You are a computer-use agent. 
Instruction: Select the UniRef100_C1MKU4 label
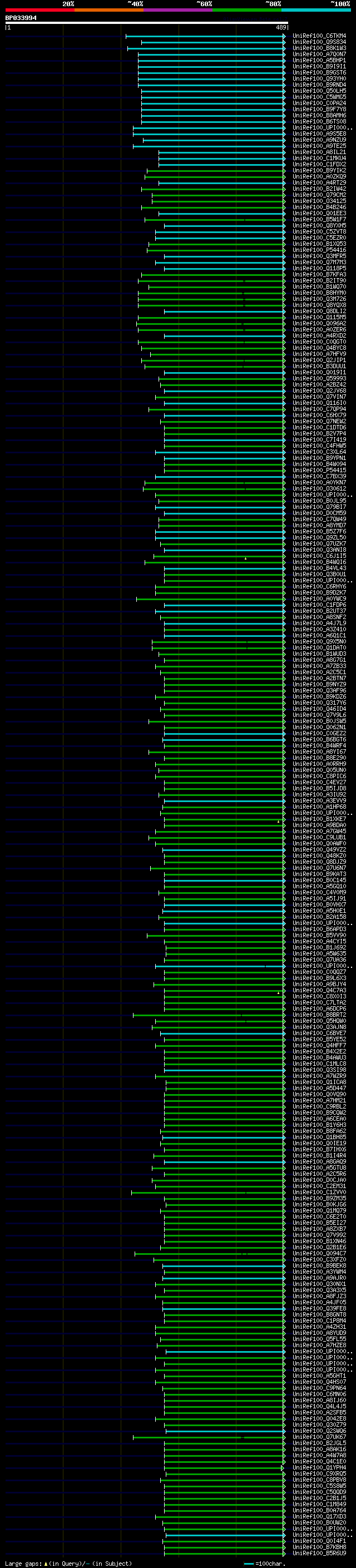[x=319, y=159]
